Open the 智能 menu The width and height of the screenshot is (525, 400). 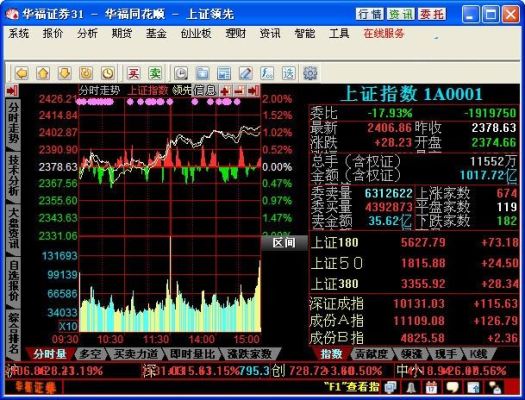tap(305, 33)
